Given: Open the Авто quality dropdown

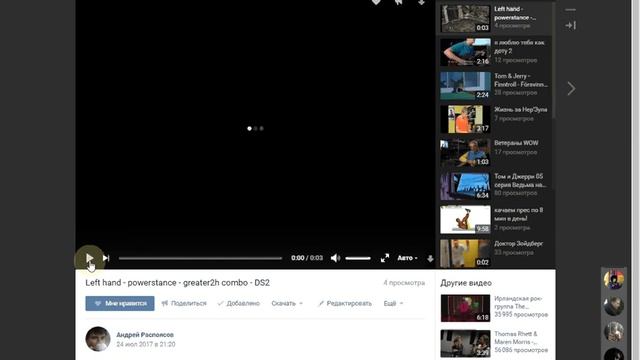Looking at the screenshot, I should point(407,258).
